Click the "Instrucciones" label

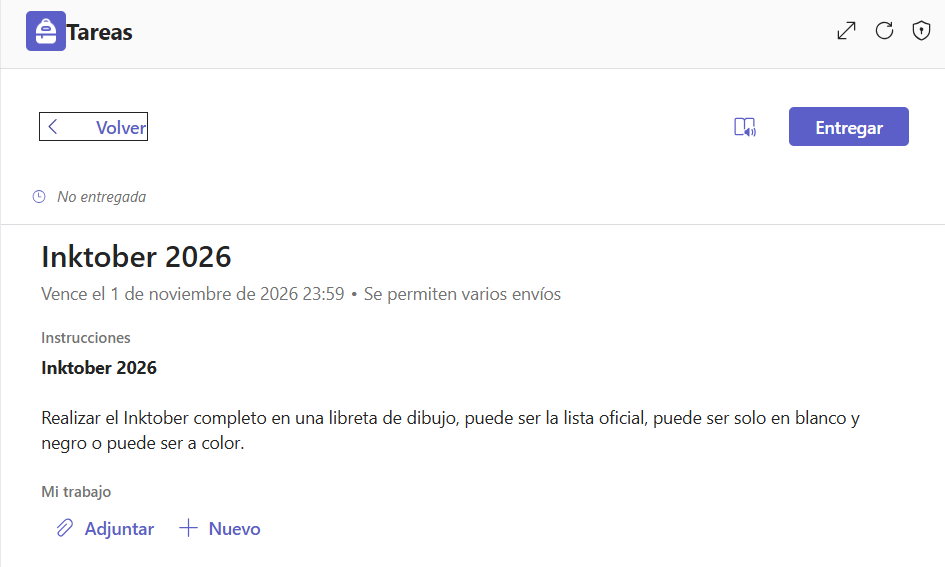[86, 338]
